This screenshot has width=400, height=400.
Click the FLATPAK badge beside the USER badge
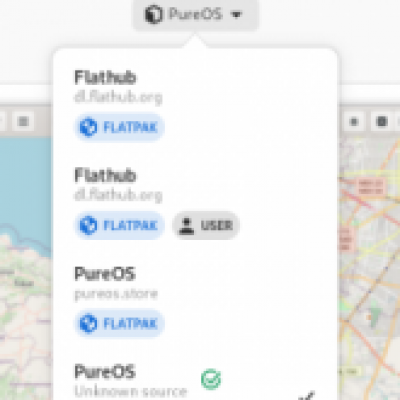click(119, 225)
